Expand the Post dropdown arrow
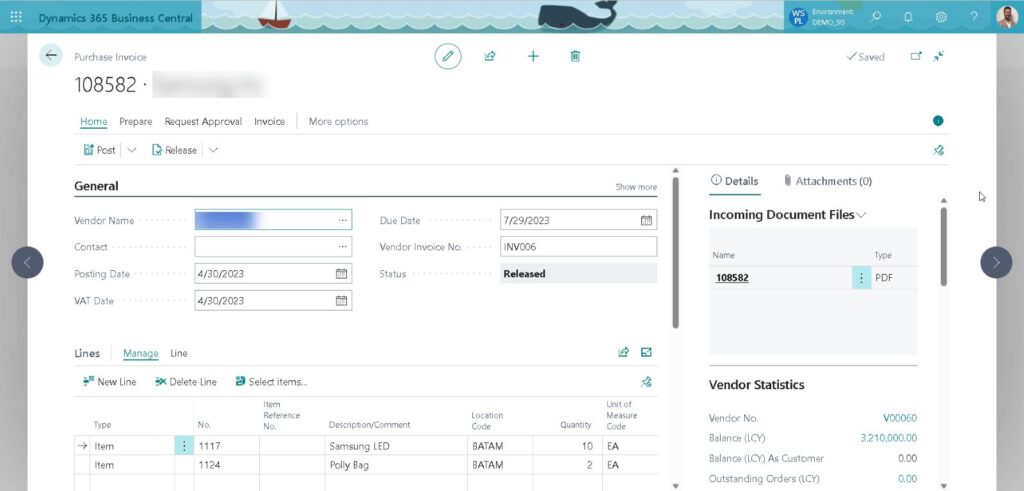Viewport: 1024px width, 491px height. pos(132,150)
